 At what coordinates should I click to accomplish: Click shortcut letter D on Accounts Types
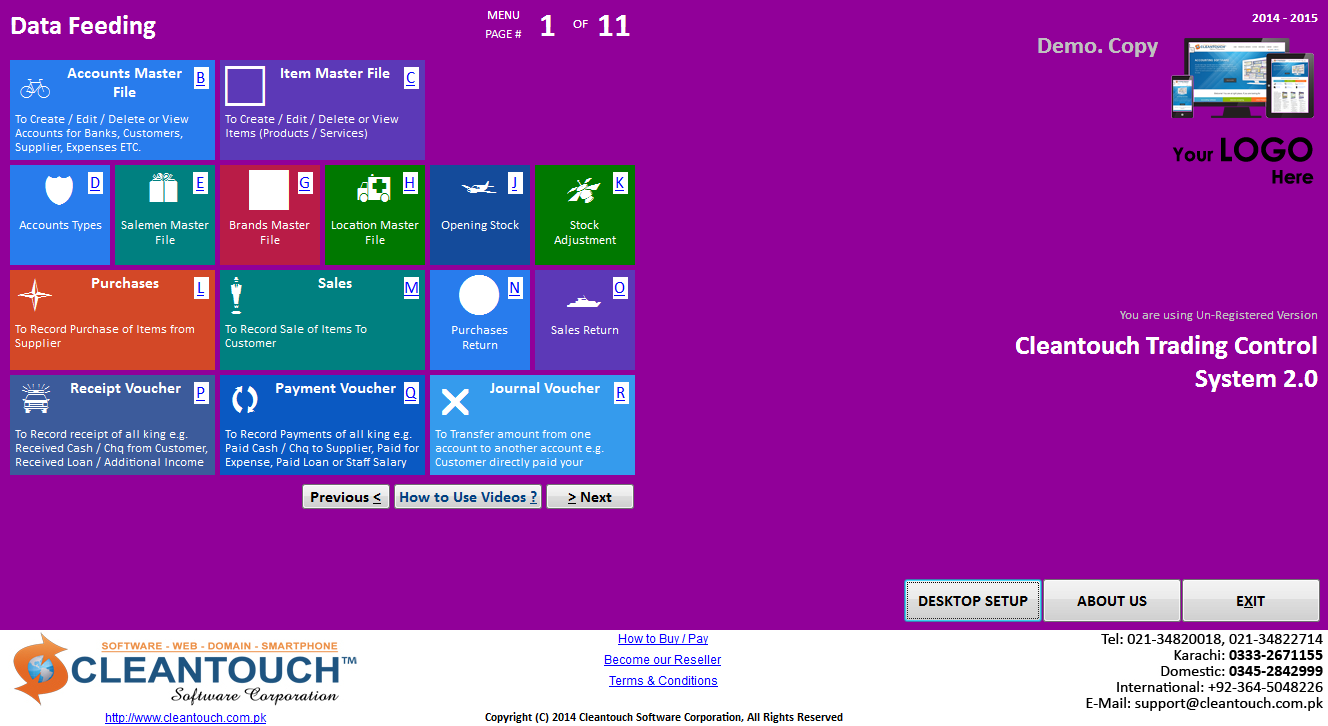(96, 183)
